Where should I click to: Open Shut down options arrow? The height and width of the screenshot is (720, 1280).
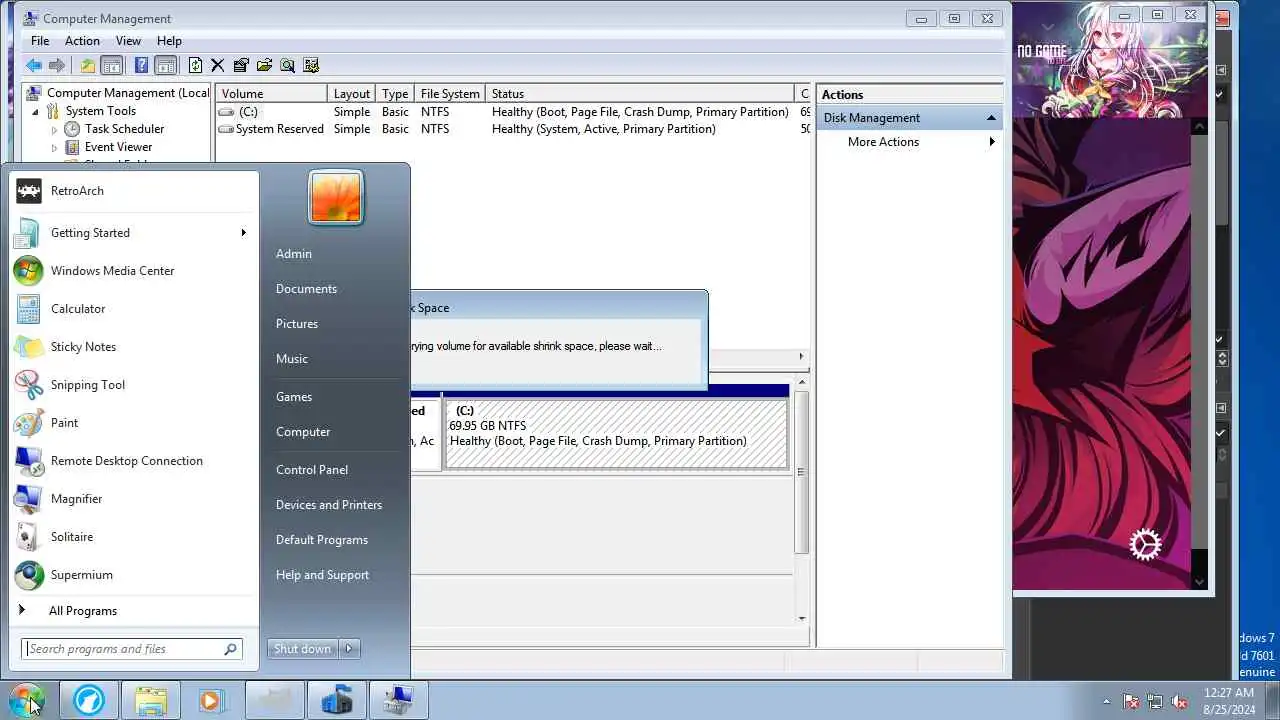click(x=349, y=649)
